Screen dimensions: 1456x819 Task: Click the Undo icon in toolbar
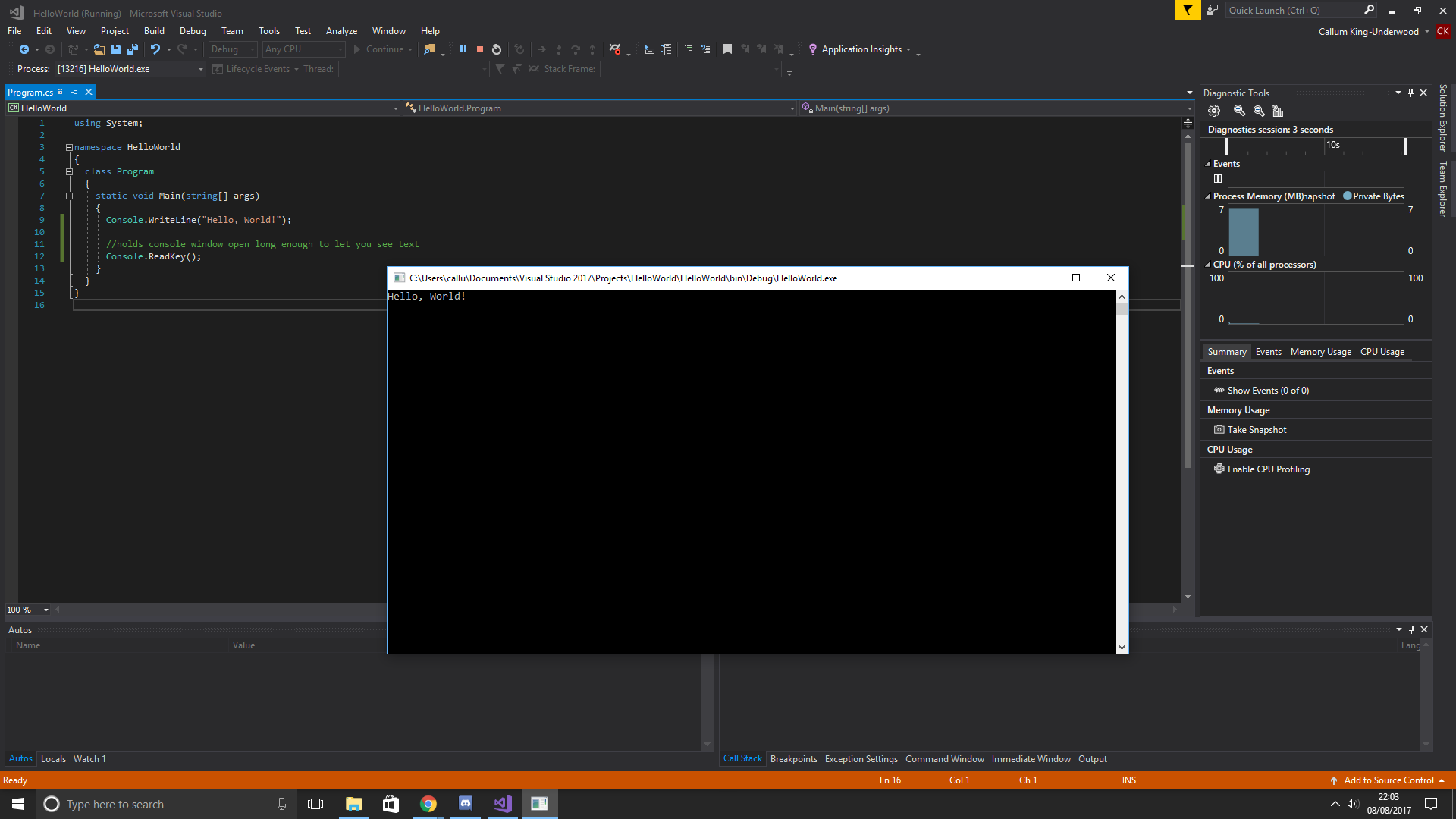pos(155,49)
